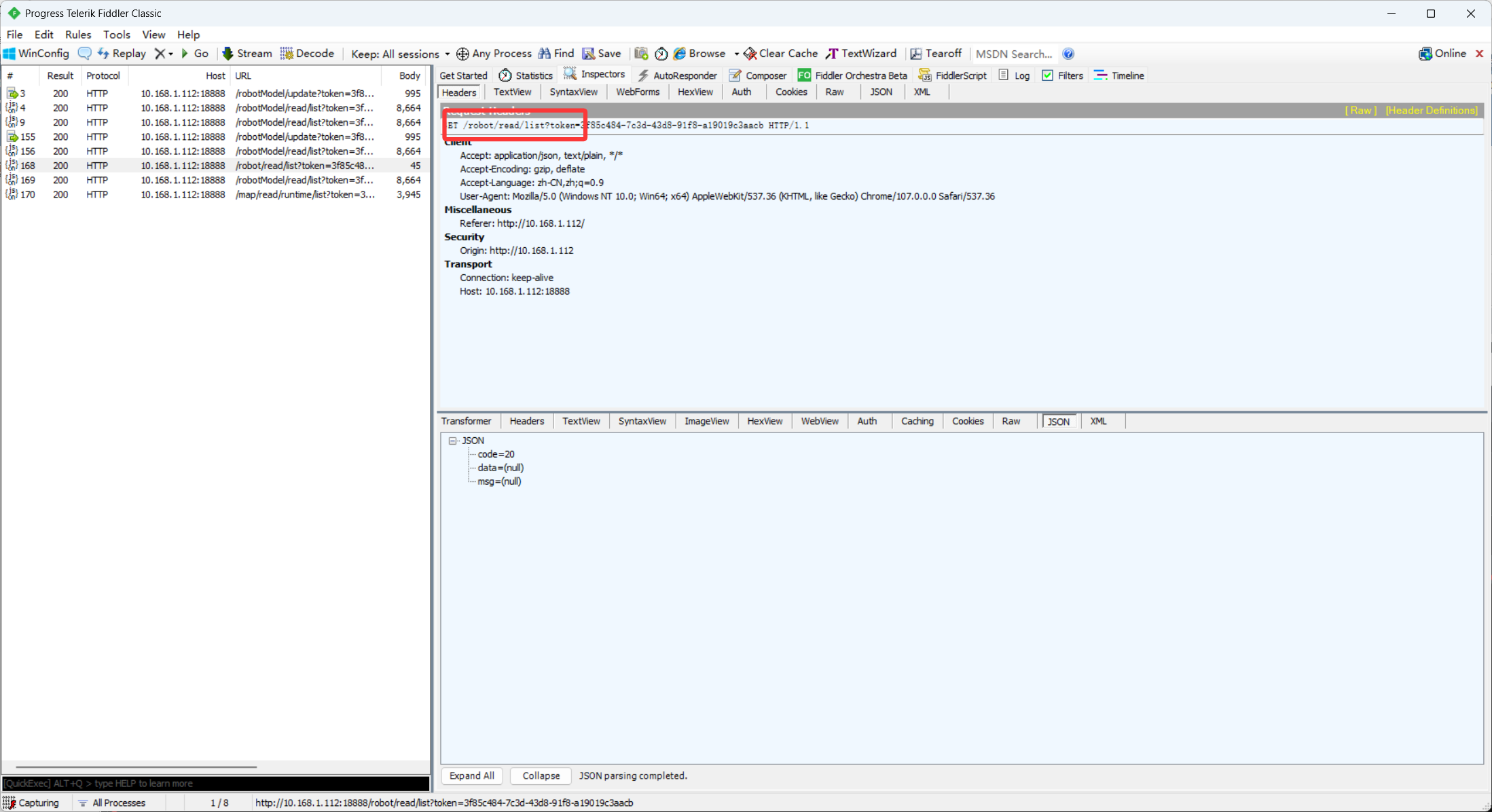The width and height of the screenshot is (1492, 812).
Task: Toggle Stream mode
Action: tap(247, 54)
